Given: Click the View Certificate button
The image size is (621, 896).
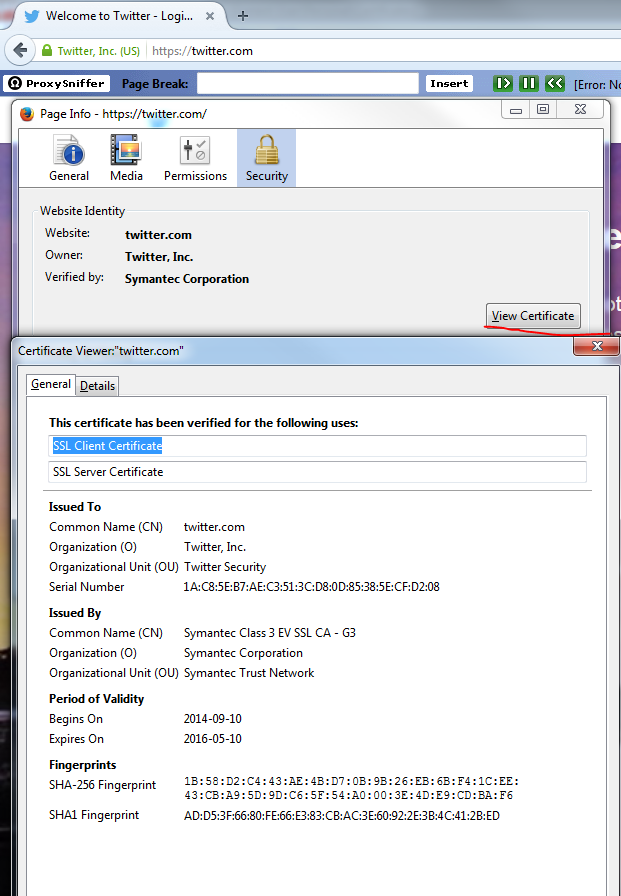Looking at the screenshot, I should [533, 316].
